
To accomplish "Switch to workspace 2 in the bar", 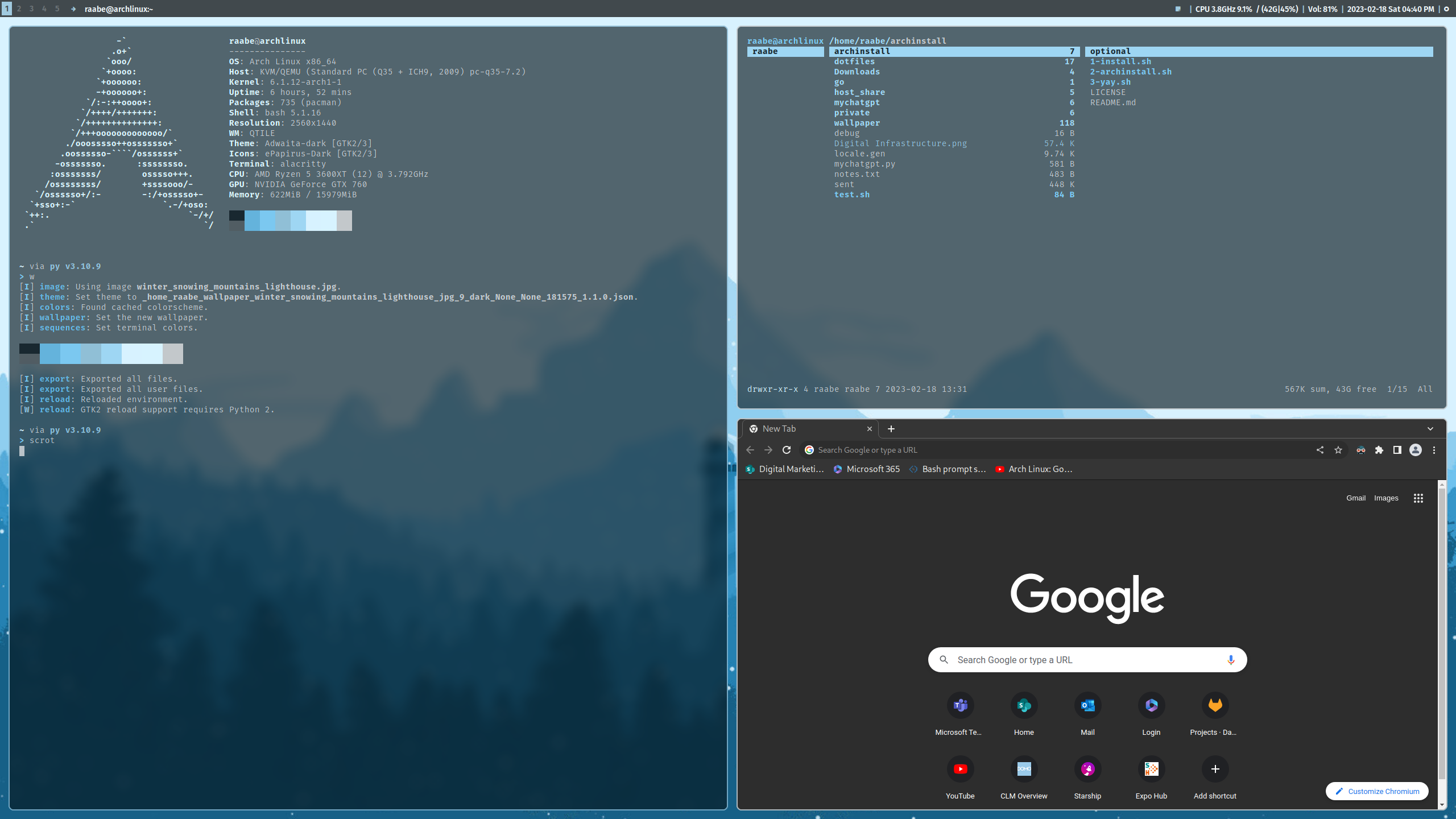I will [x=19, y=9].
